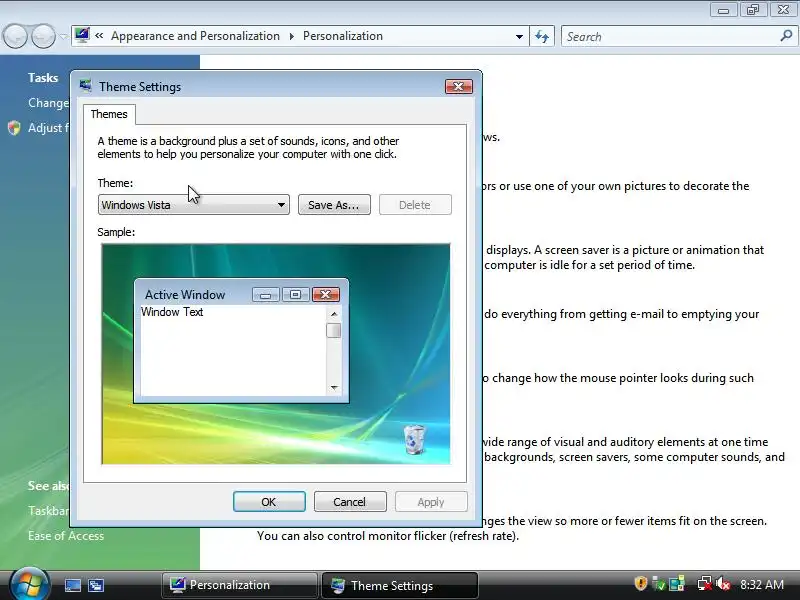Close the Theme Settings dialog
Viewport: 800px width, 600px height.
[x=458, y=87]
